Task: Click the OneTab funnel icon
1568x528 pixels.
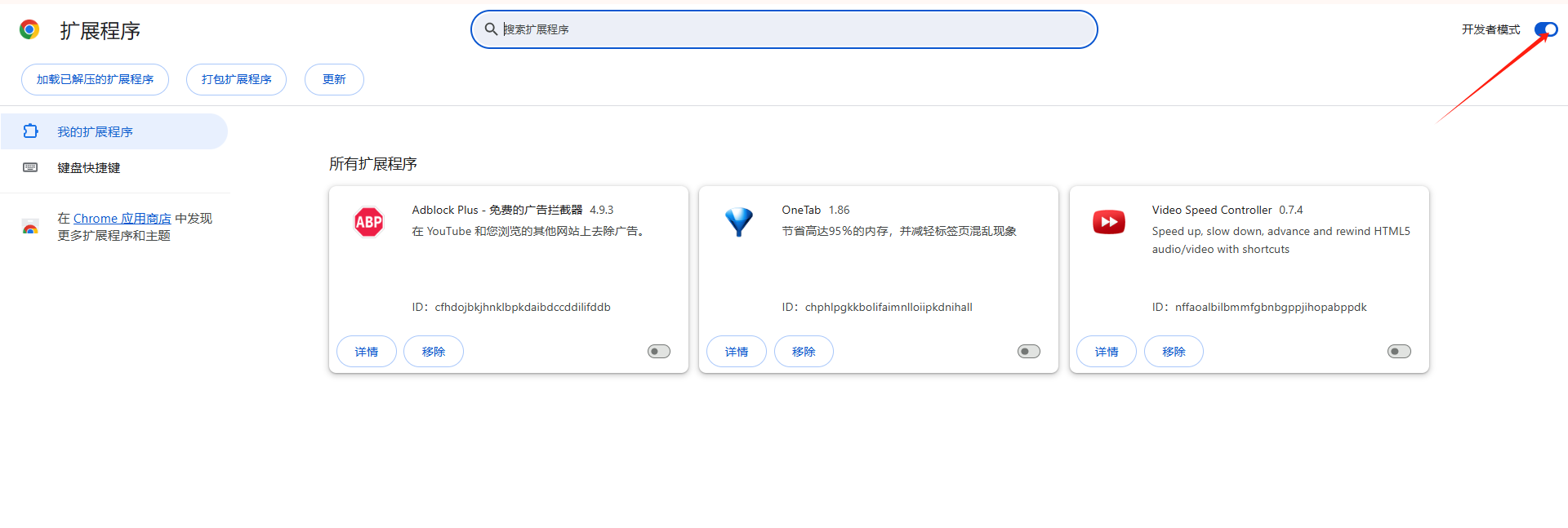Action: tap(739, 222)
